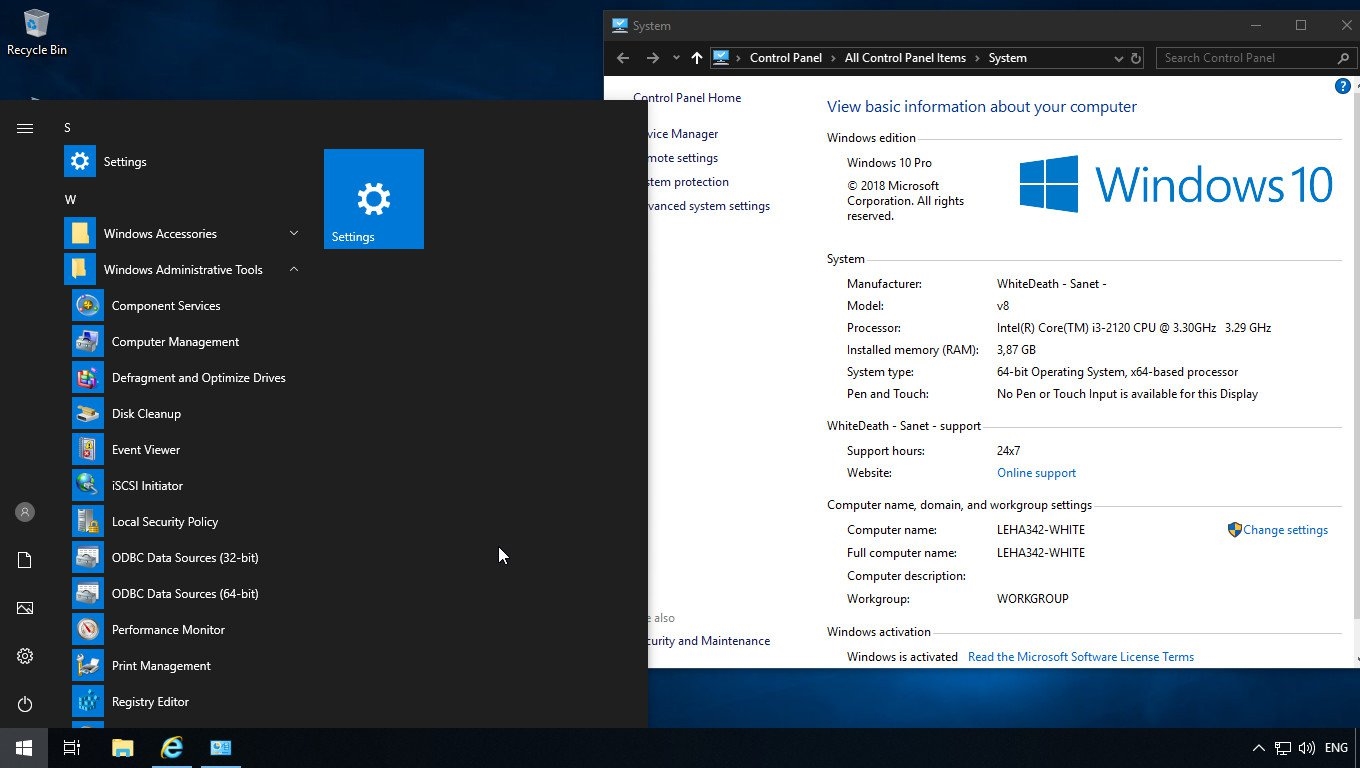This screenshot has width=1360, height=768.
Task: Open Defragment and Optimize Drives
Action: (186, 378)
